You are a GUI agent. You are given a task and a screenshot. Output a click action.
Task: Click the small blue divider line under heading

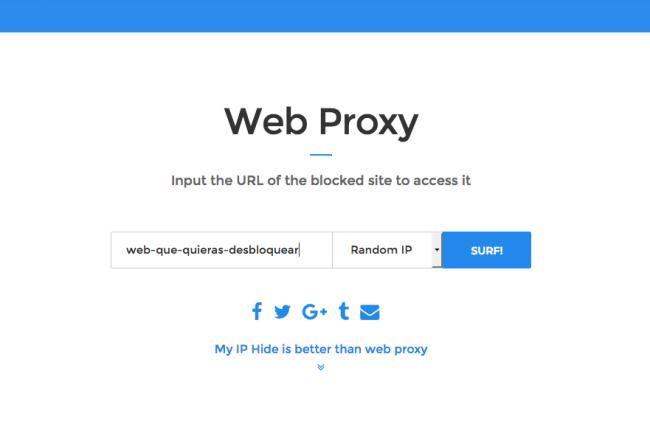pos(321,155)
